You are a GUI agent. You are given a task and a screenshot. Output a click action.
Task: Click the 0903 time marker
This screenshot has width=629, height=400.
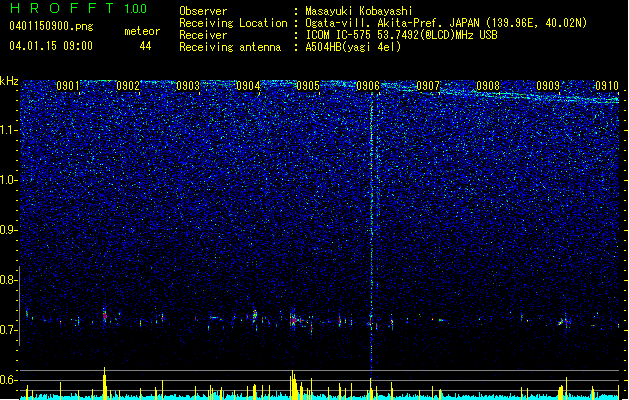click(188, 86)
